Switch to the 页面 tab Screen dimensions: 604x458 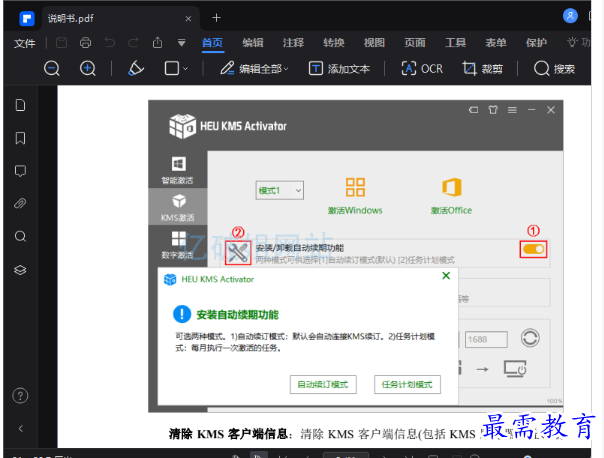point(415,42)
